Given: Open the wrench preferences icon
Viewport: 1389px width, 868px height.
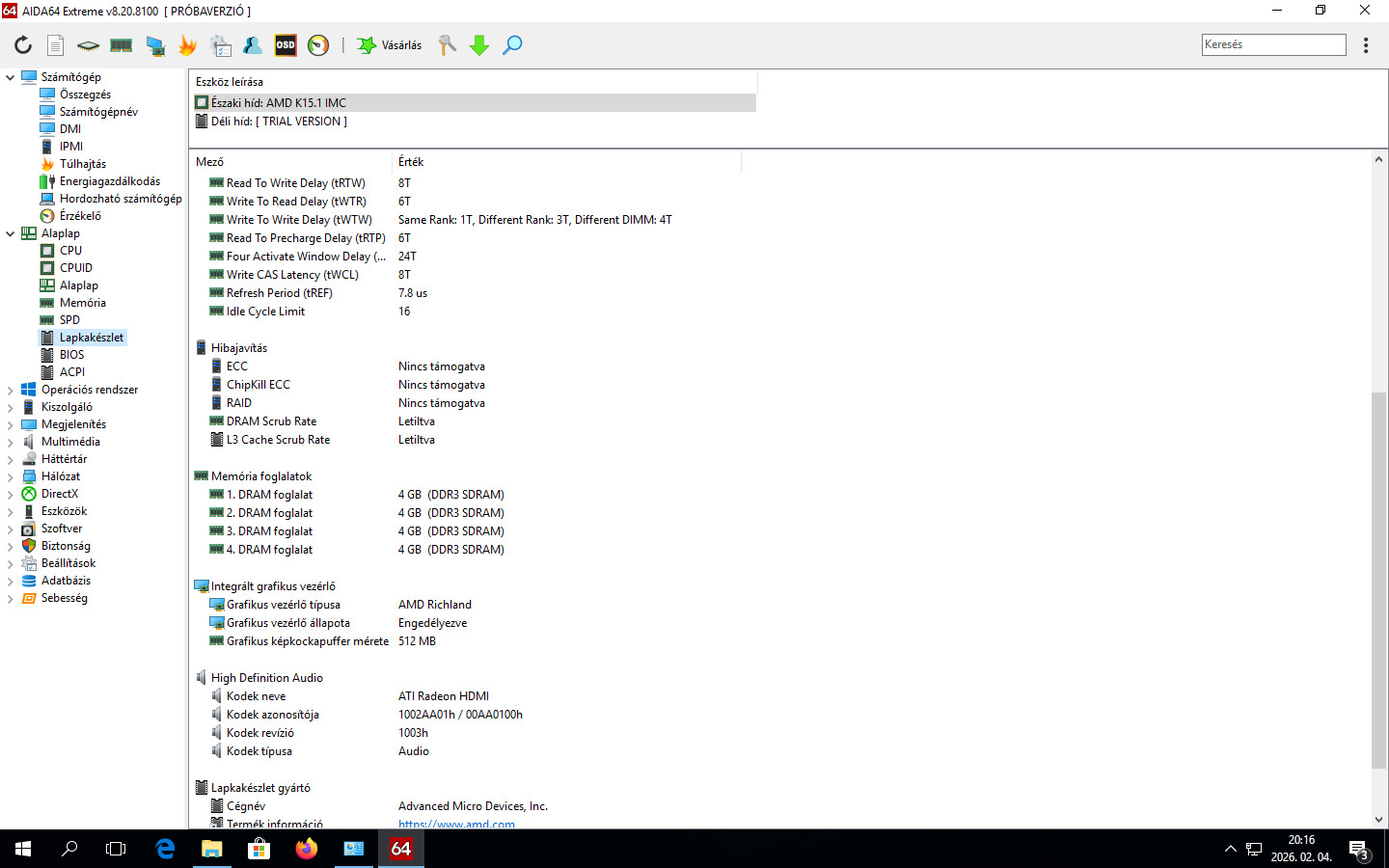Looking at the screenshot, I should pos(448,45).
